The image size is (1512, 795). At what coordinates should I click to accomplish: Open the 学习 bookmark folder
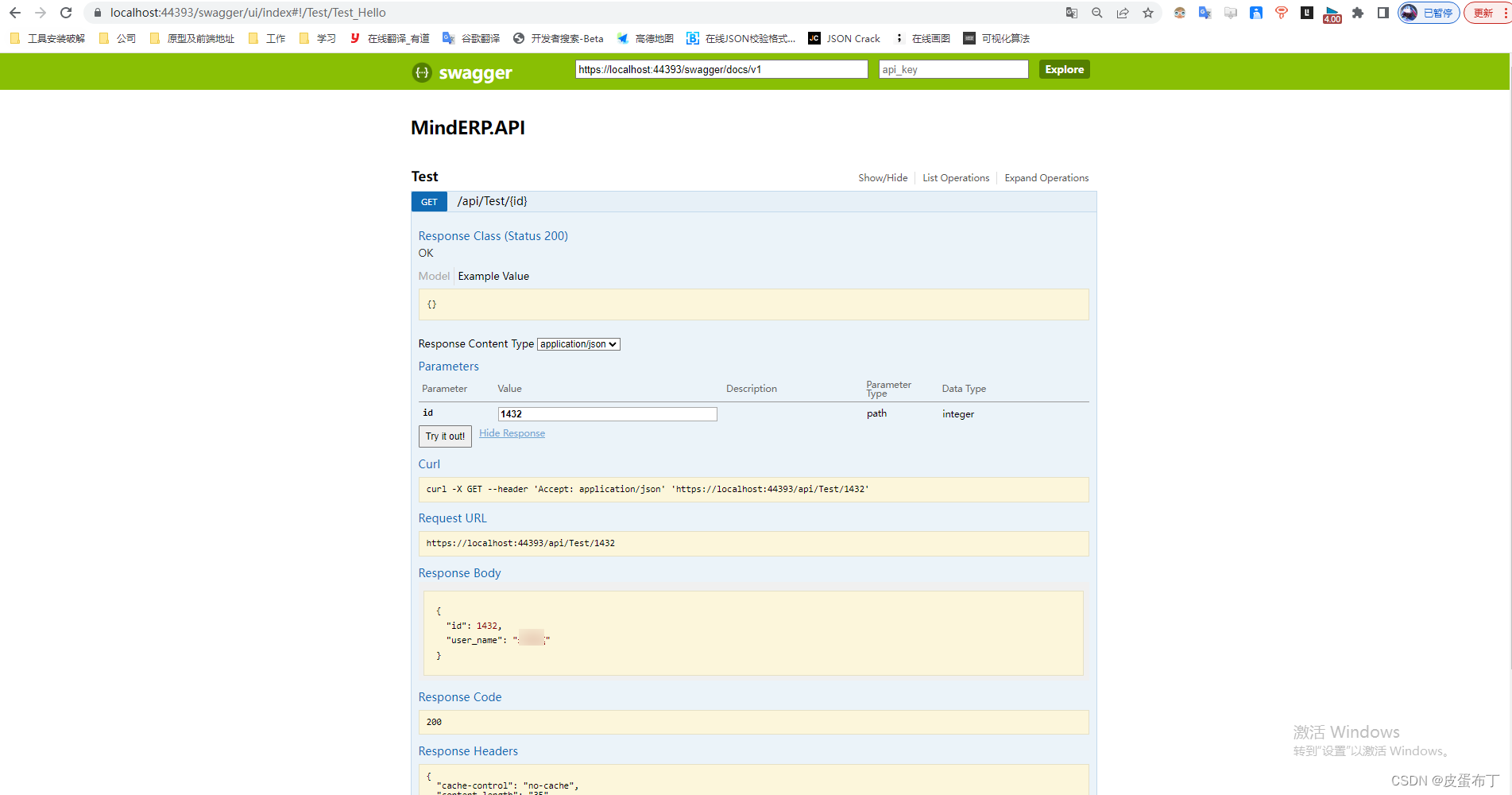tap(318, 38)
